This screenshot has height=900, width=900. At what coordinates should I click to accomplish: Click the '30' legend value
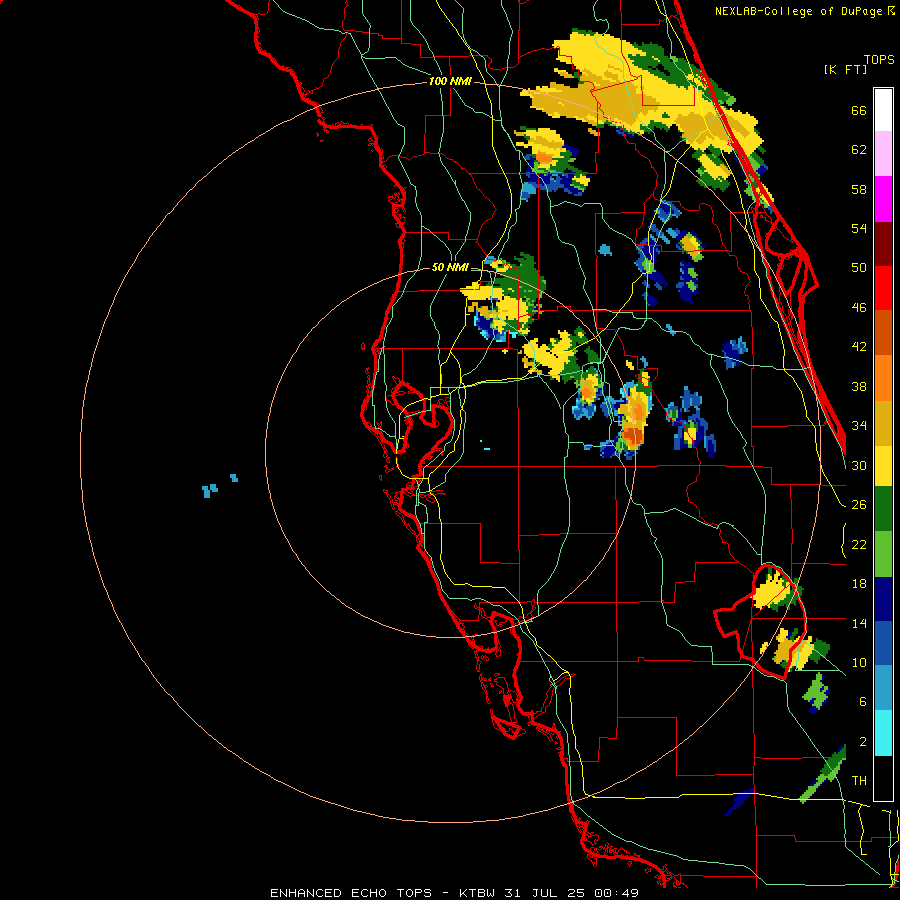pyautogui.click(x=859, y=465)
